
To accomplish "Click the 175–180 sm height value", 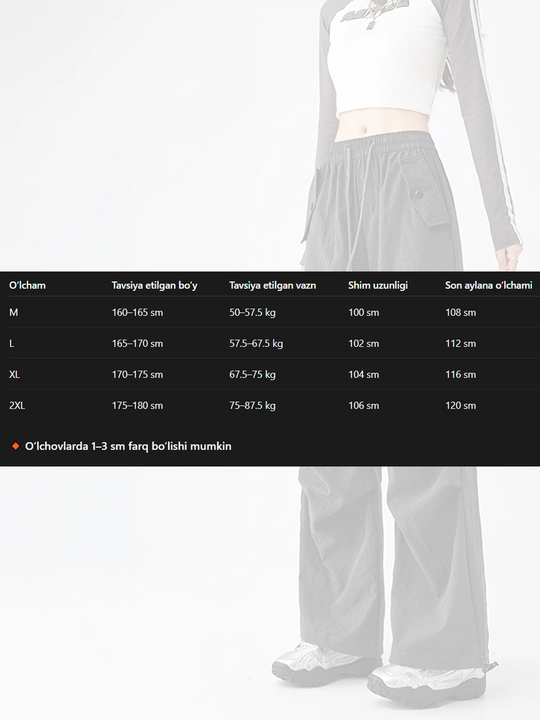I will tap(137, 405).
